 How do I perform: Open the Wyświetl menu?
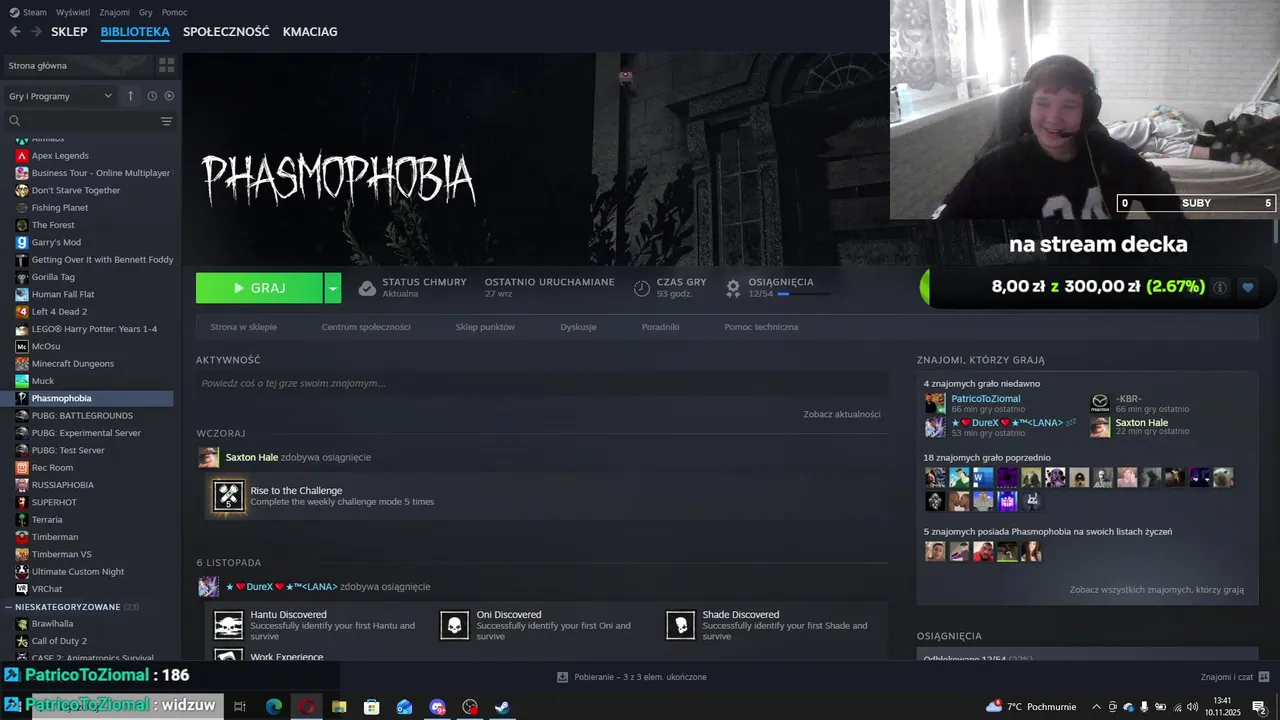point(73,12)
